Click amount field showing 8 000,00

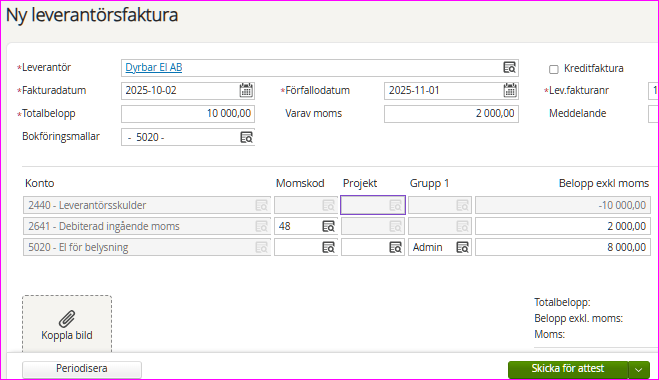[563, 247]
